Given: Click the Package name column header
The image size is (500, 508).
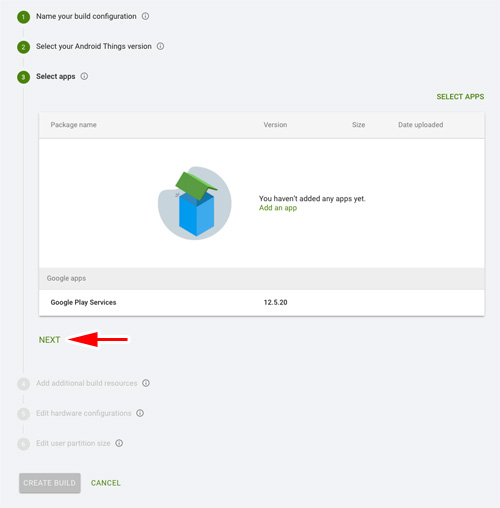Looking at the screenshot, I should 73,125.
